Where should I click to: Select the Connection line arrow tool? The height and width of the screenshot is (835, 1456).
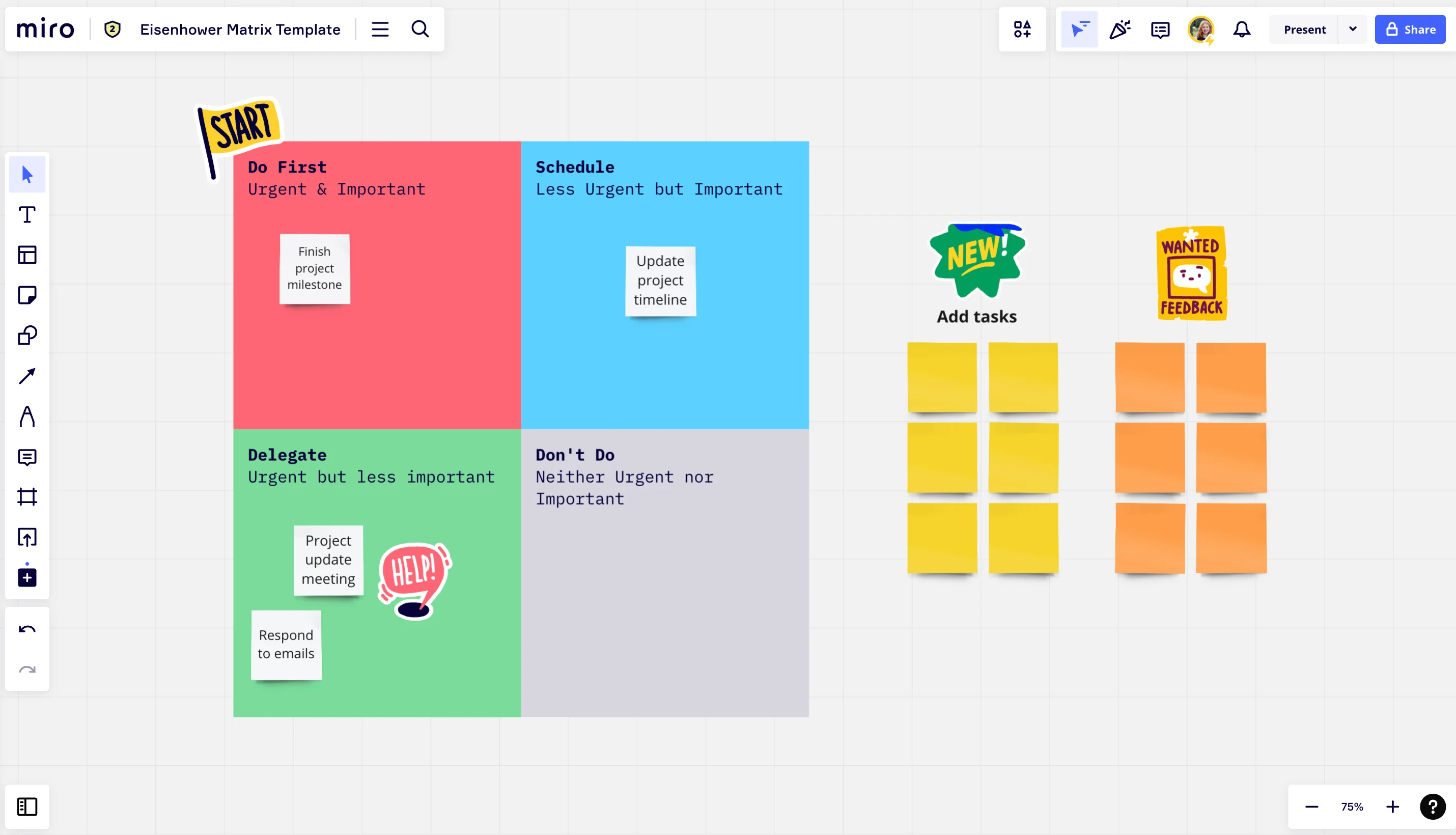pyautogui.click(x=27, y=376)
